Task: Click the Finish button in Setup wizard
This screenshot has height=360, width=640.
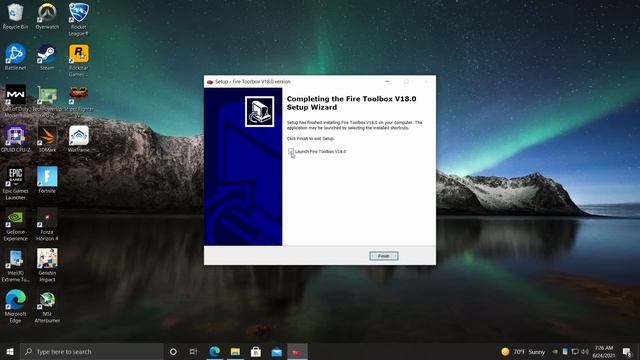Action: click(384, 256)
